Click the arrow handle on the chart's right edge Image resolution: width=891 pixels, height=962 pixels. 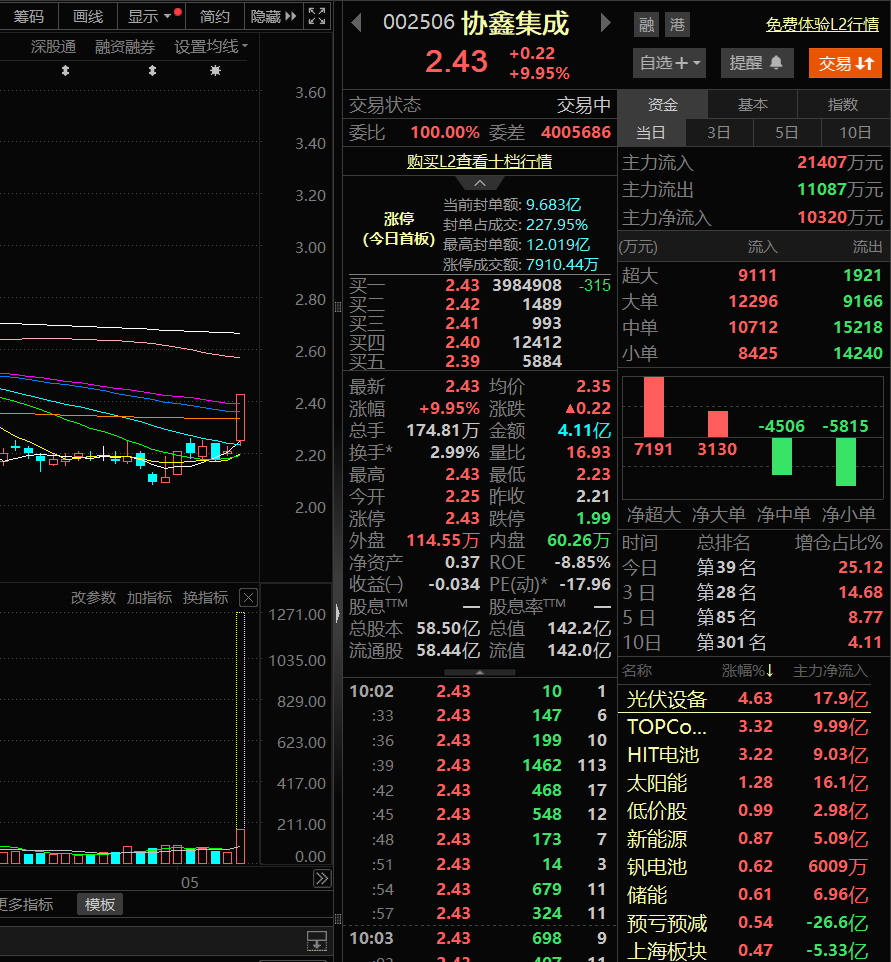tap(337, 613)
